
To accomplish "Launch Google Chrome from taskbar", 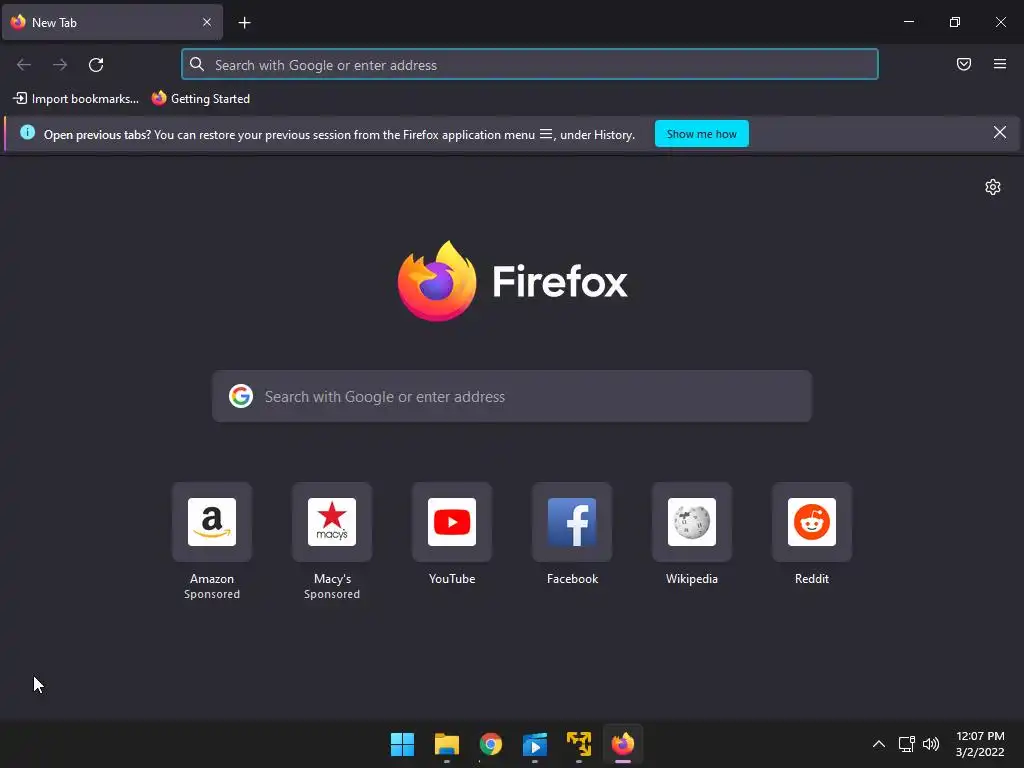I will coord(490,744).
